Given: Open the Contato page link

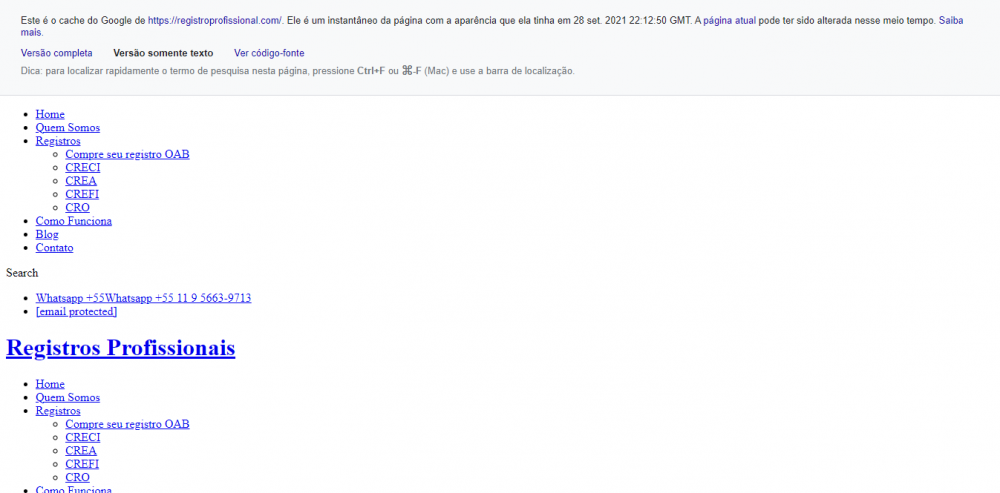Looking at the screenshot, I should pyautogui.click(x=54, y=248).
